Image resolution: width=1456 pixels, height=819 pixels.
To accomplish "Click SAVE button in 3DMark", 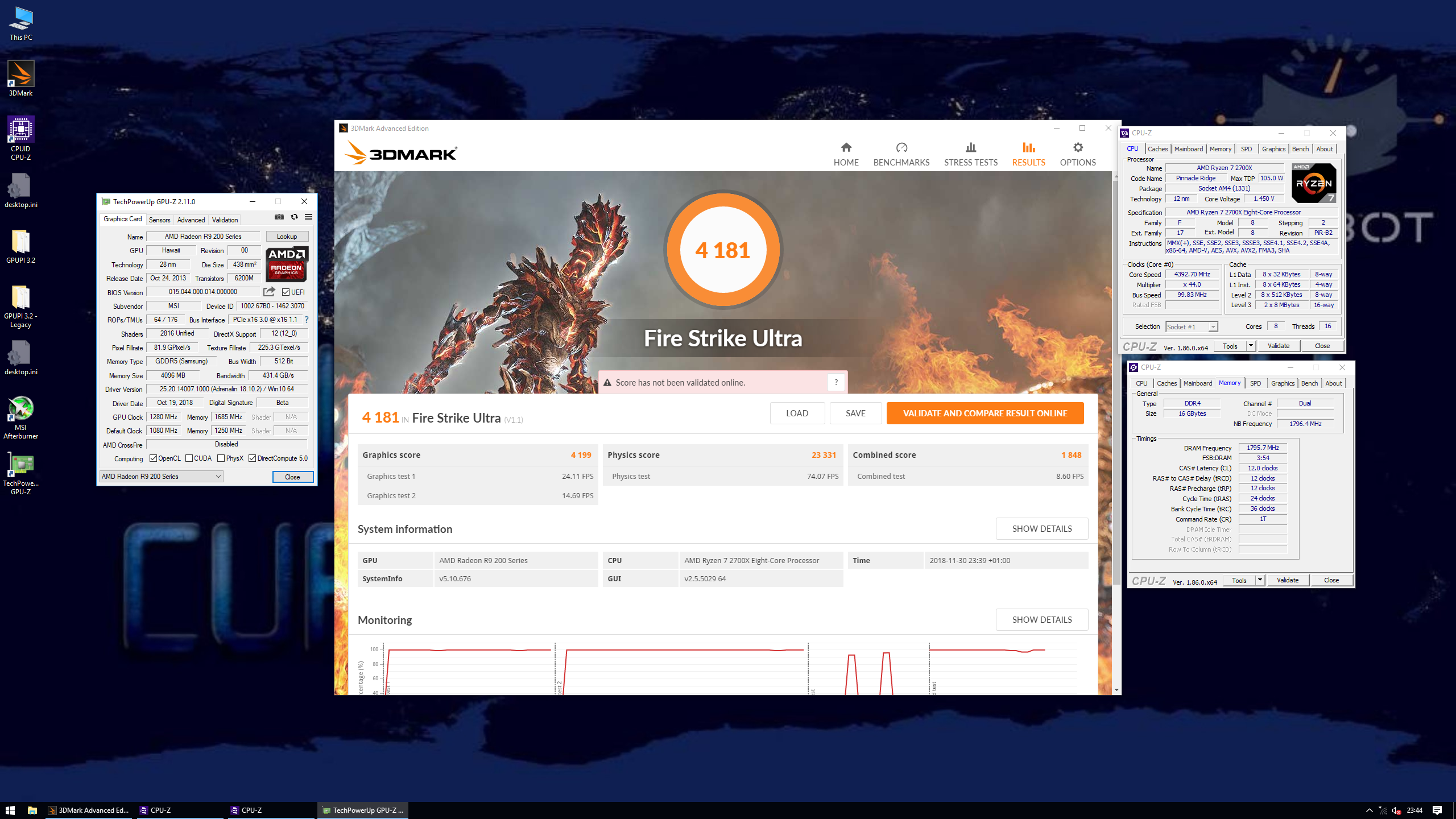I will tap(855, 413).
